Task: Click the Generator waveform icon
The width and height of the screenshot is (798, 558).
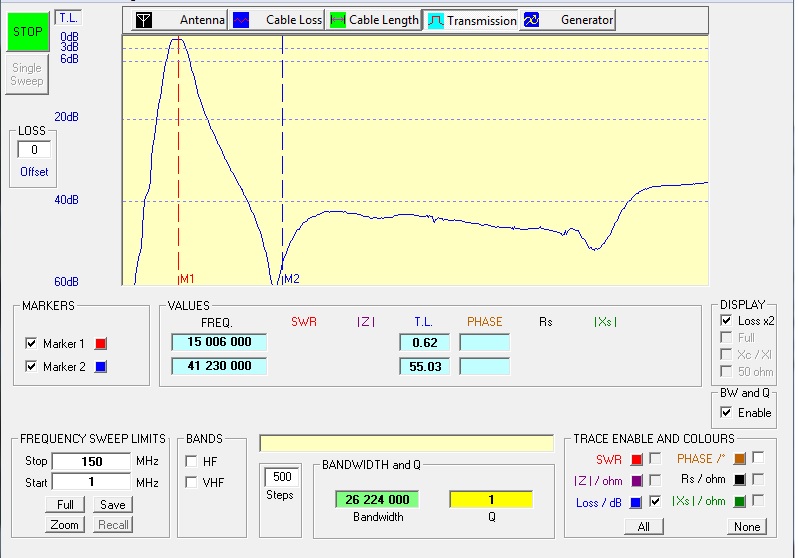Action: point(531,20)
